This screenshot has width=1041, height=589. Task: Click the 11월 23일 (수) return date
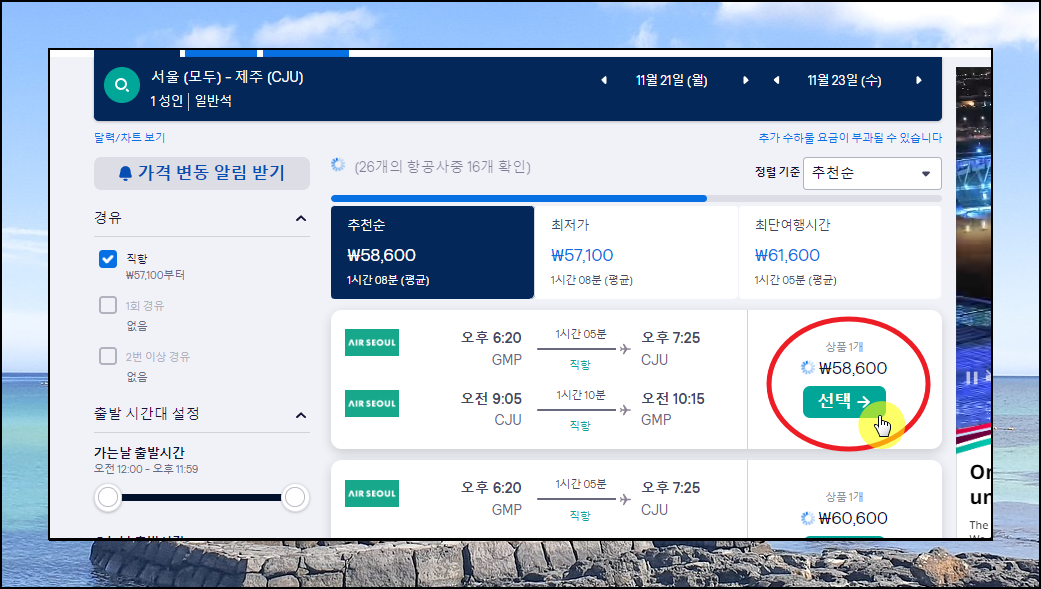click(844, 80)
